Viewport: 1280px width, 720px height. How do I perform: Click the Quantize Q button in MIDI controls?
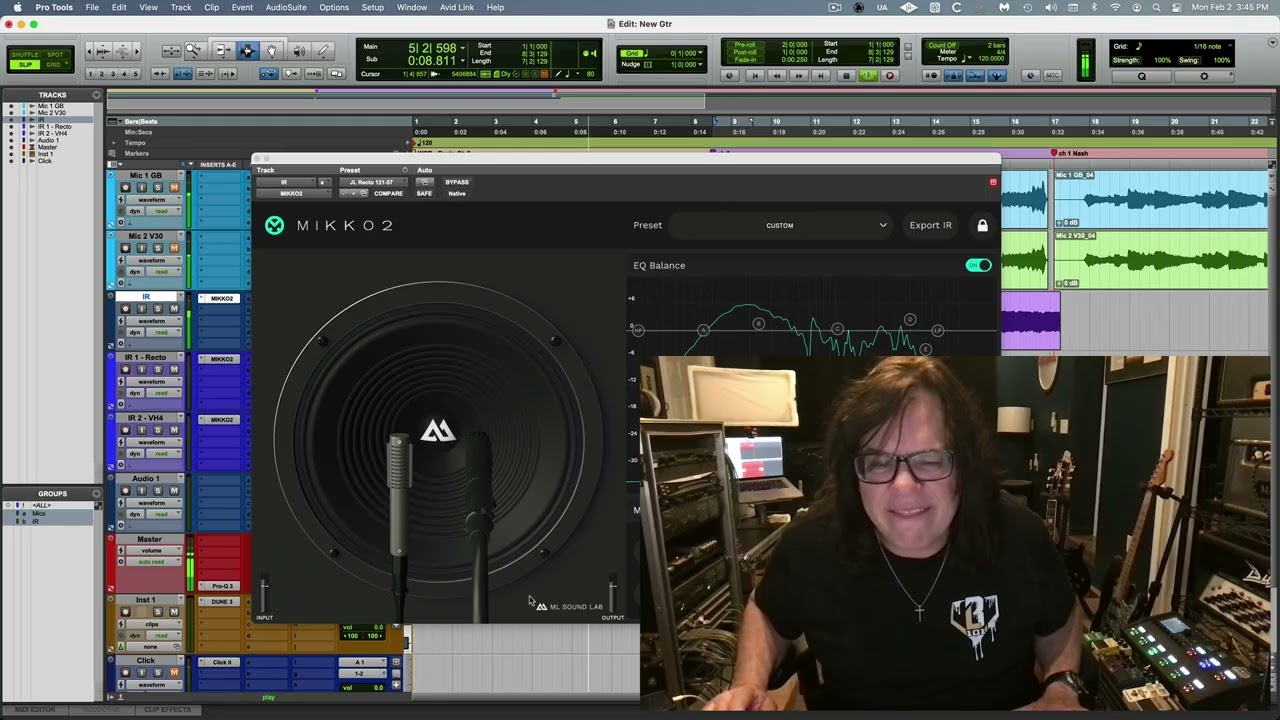1142,76
